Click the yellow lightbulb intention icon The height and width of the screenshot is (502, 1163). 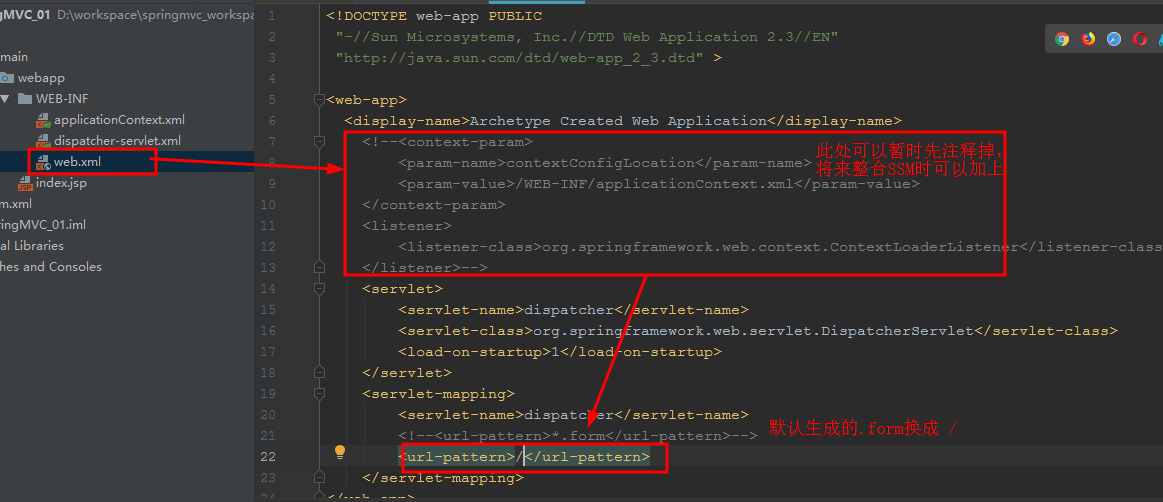(340, 452)
